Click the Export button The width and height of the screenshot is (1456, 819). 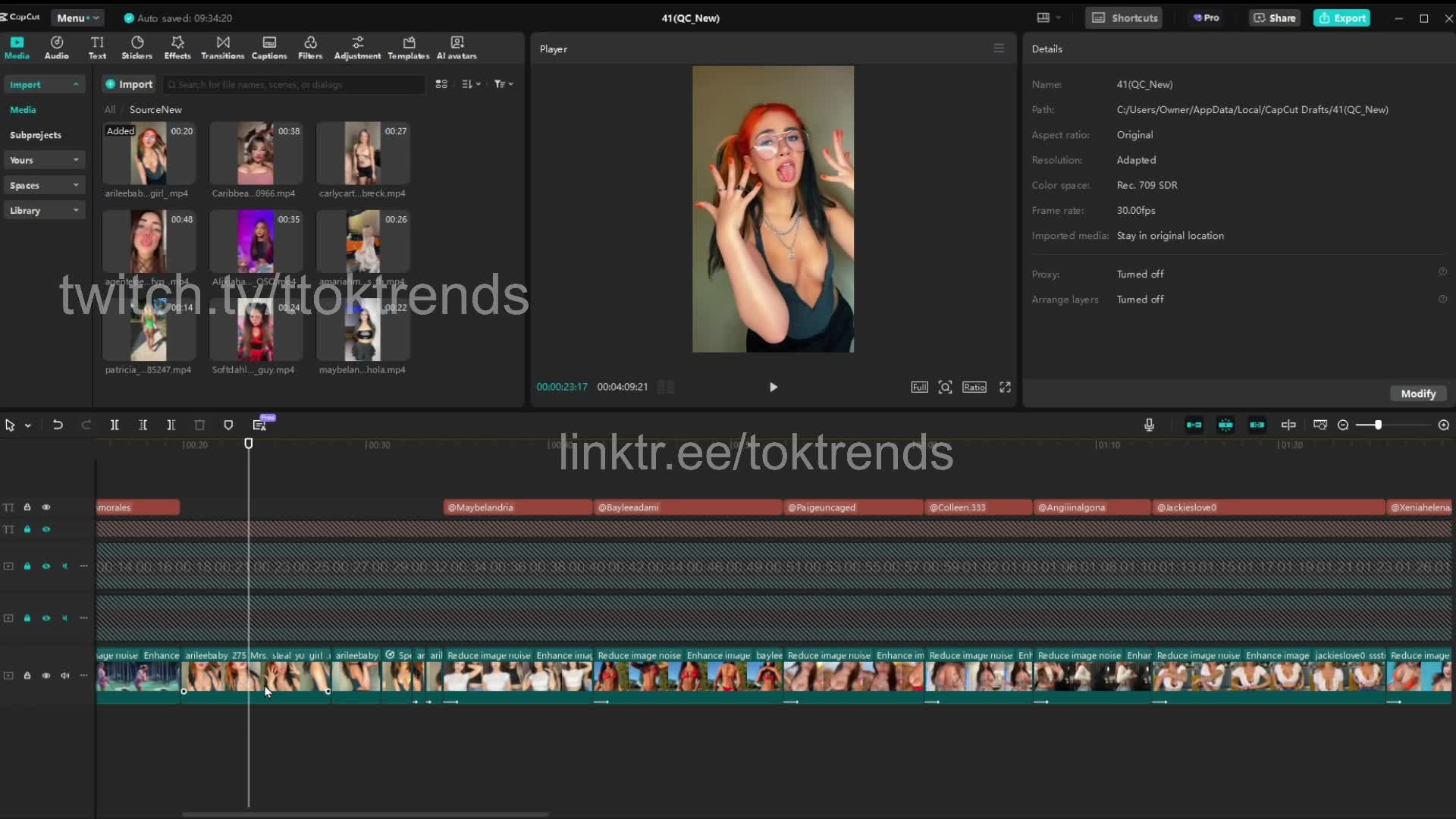point(1341,17)
